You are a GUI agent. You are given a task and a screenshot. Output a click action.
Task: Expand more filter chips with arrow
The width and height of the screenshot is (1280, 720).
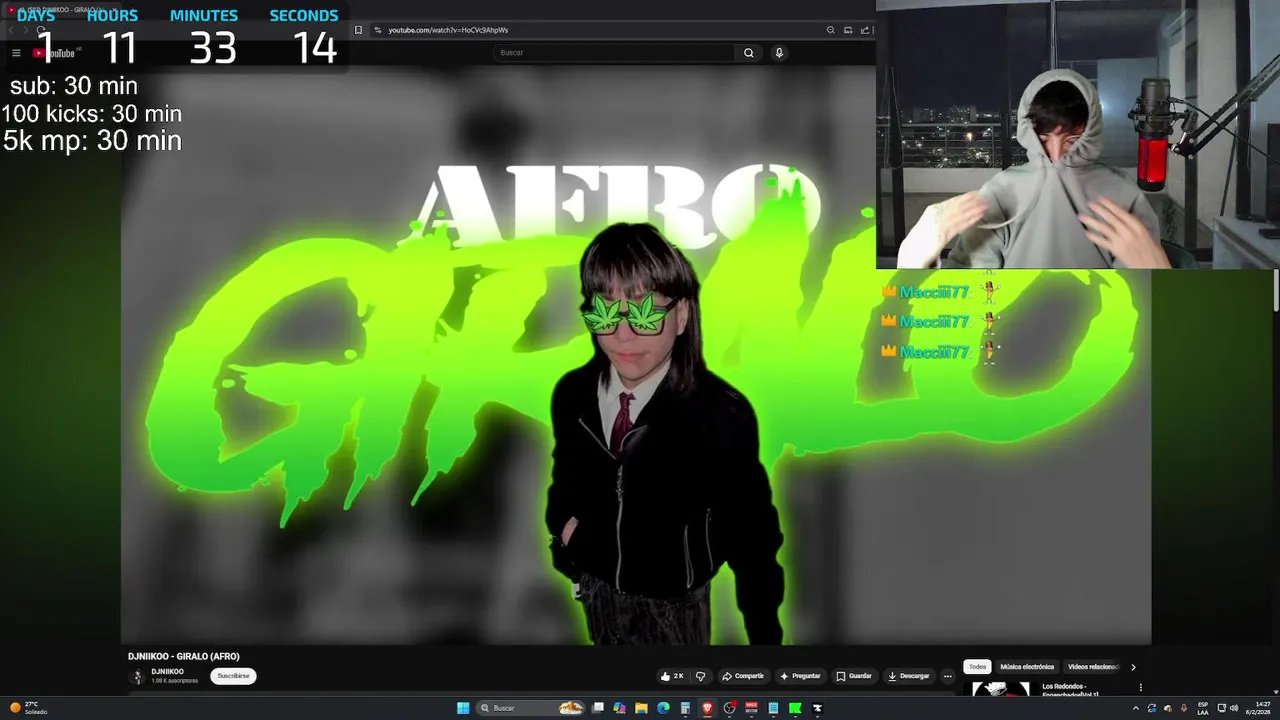(x=1133, y=667)
